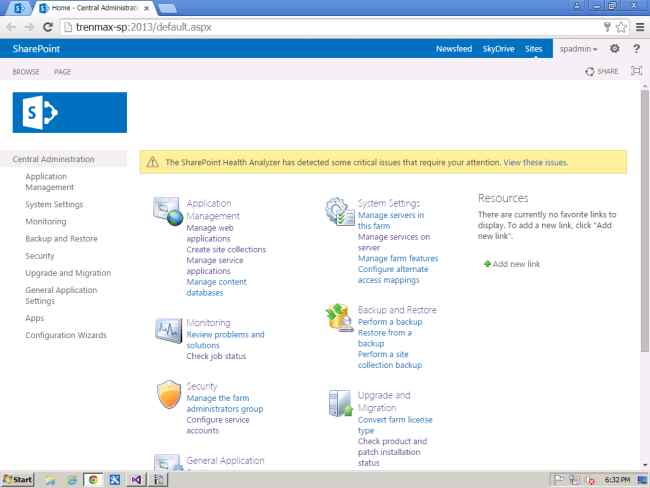This screenshot has width=650, height=488.
Task: Click the Monitoring chart icon
Action: [x=168, y=330]
